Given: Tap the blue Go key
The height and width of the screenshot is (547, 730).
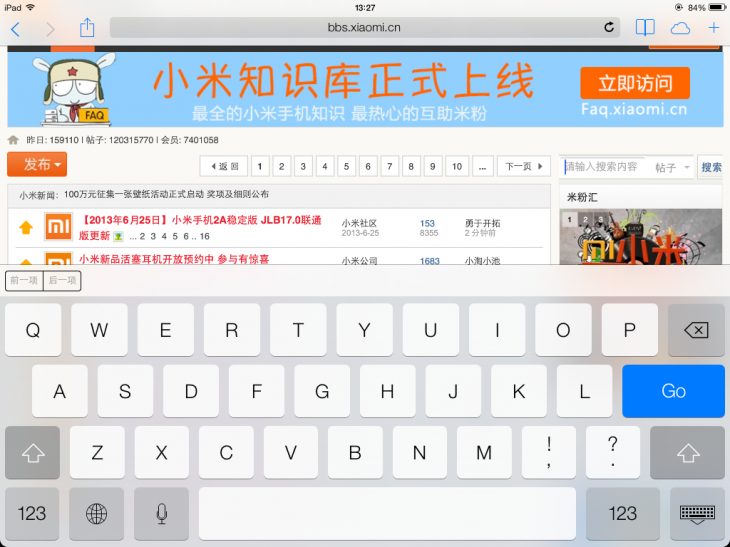Looking at the screenshot, I should pyautogui.click(x=673, y=391).
